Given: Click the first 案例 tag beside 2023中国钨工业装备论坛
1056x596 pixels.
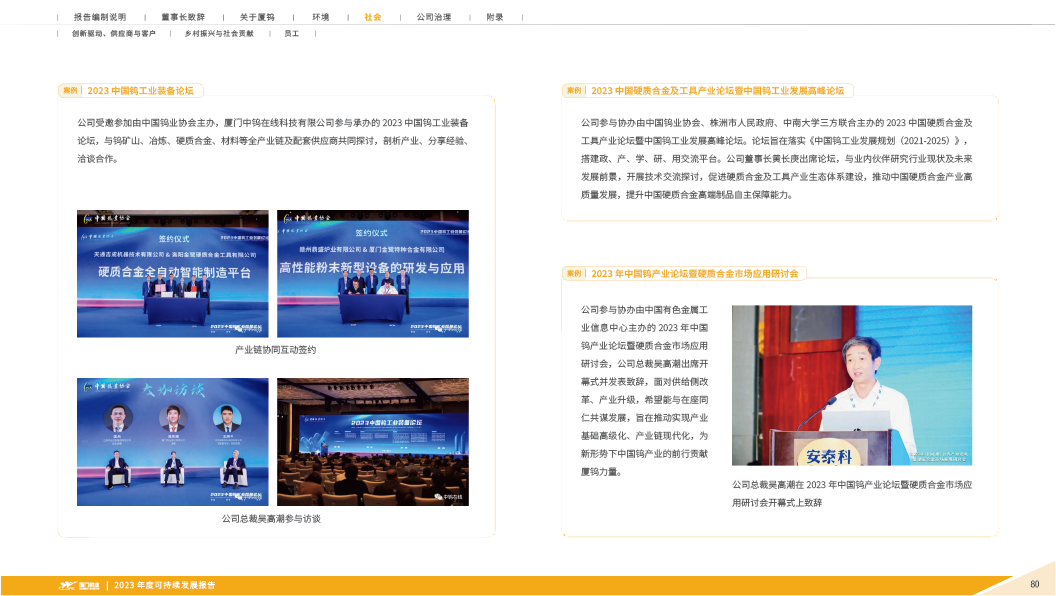Looking at the screenshot, I should coord(70,90).
